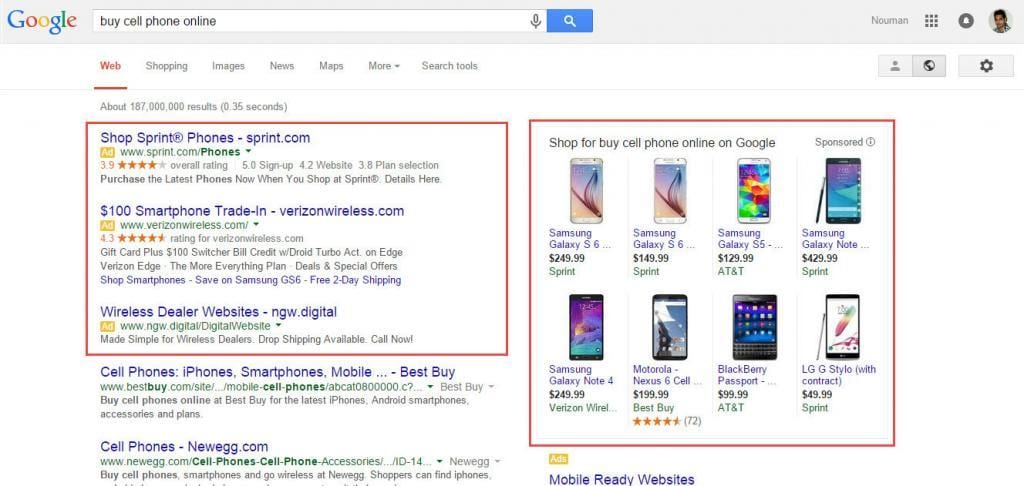The image size is (1024, 486).
Task: Open the Cell Phones - Newegg.com result
Action: coord(184,446)
